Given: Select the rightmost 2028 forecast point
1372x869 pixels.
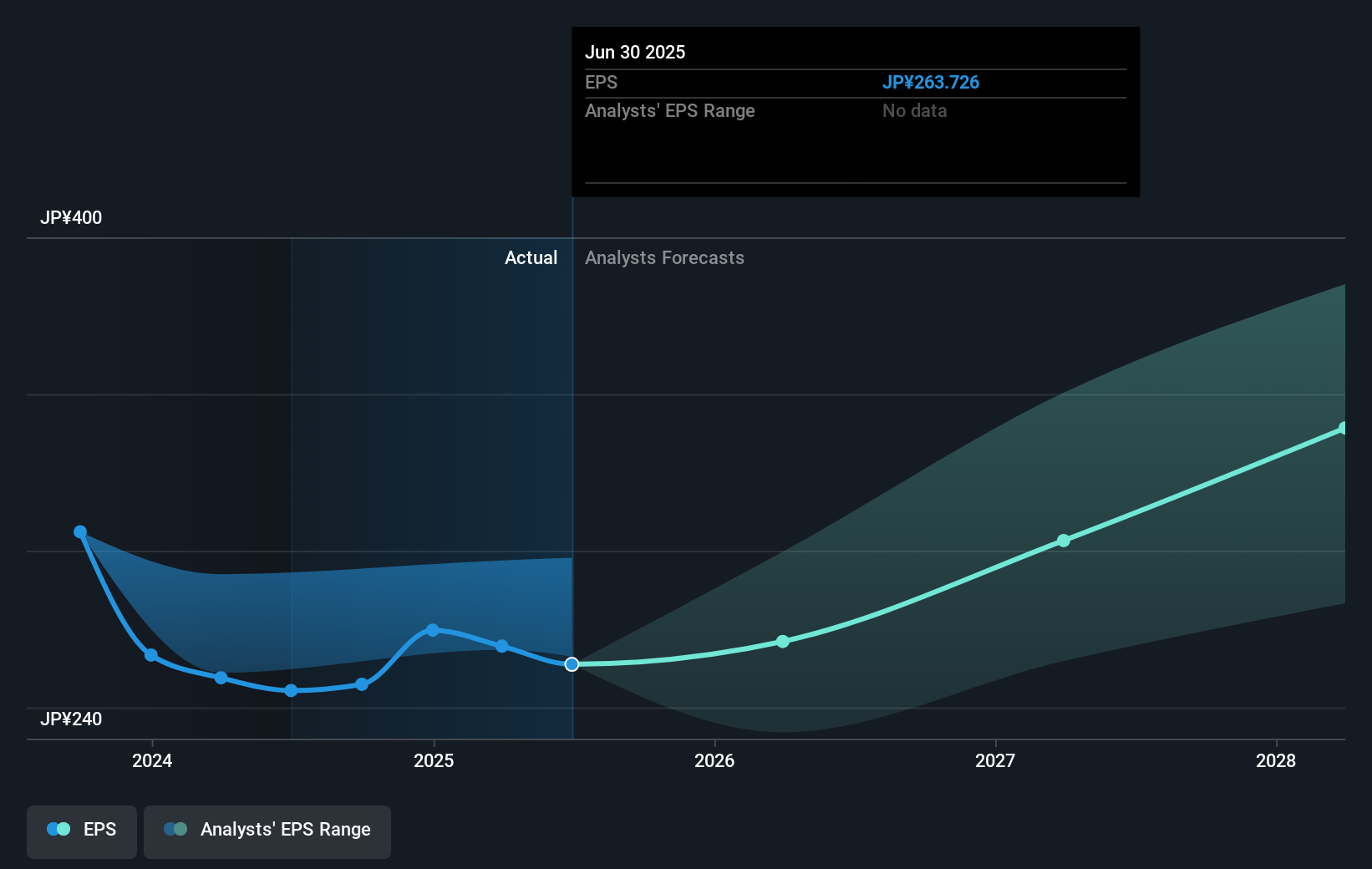Looking at the screenshot, I should (1343, 429).
